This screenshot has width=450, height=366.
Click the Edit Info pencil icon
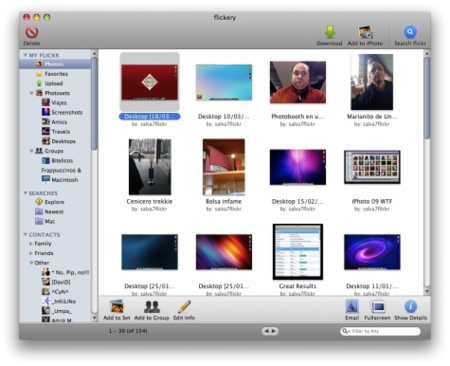tap(184, 307)
